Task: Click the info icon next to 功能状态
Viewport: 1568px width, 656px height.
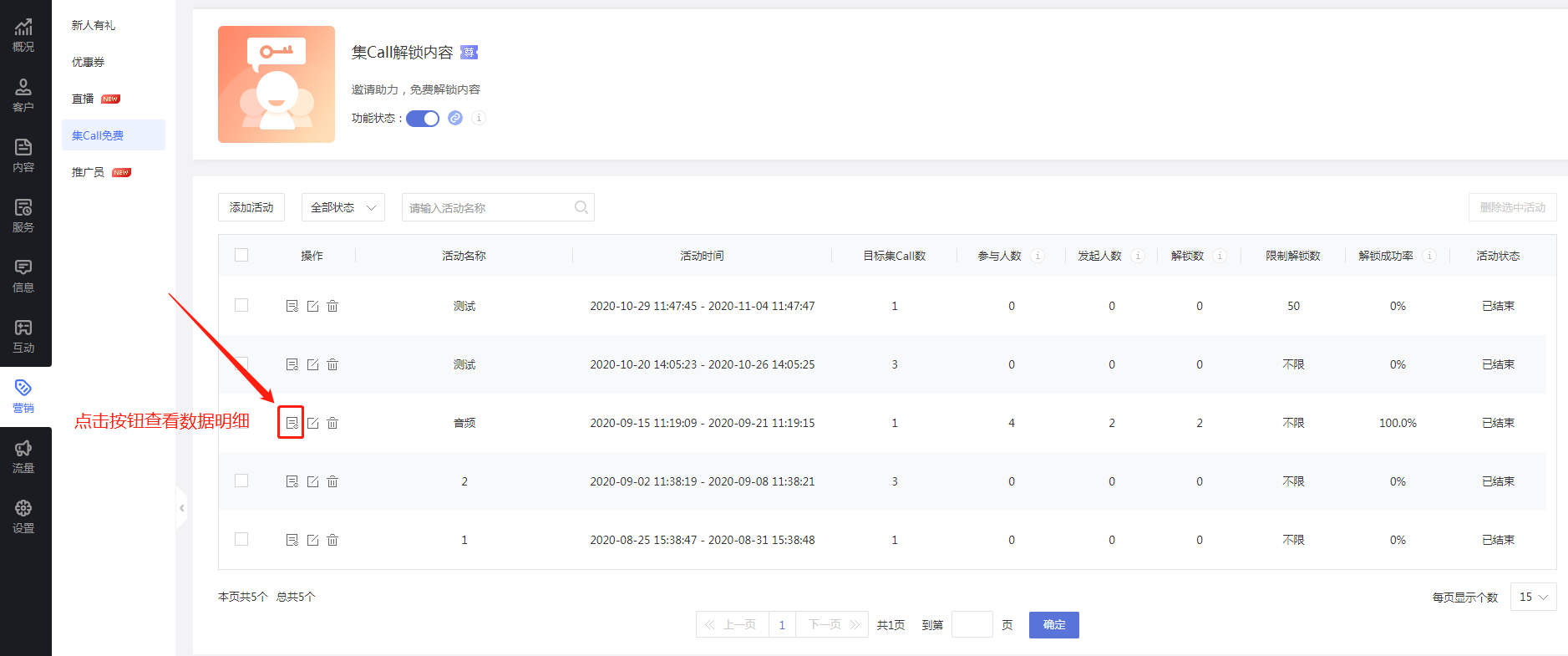Action: pos(479,118)
